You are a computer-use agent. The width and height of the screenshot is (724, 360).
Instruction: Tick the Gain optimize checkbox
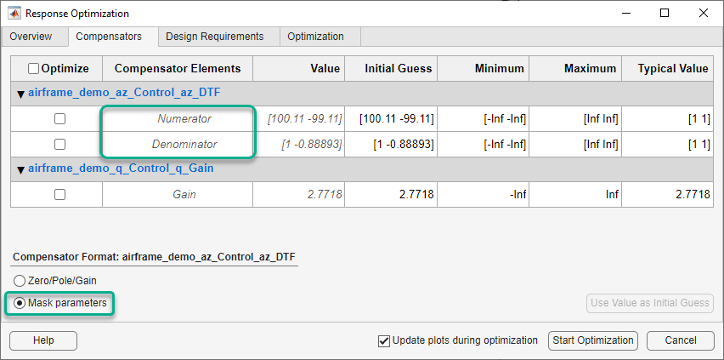[x=60, y=195]
